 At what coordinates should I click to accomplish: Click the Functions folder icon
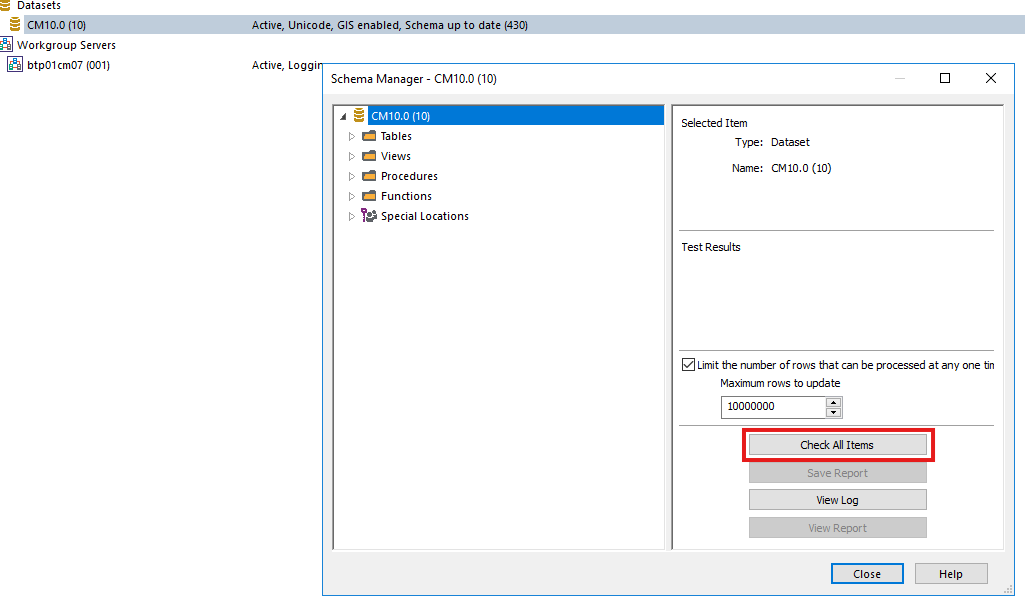370,195
